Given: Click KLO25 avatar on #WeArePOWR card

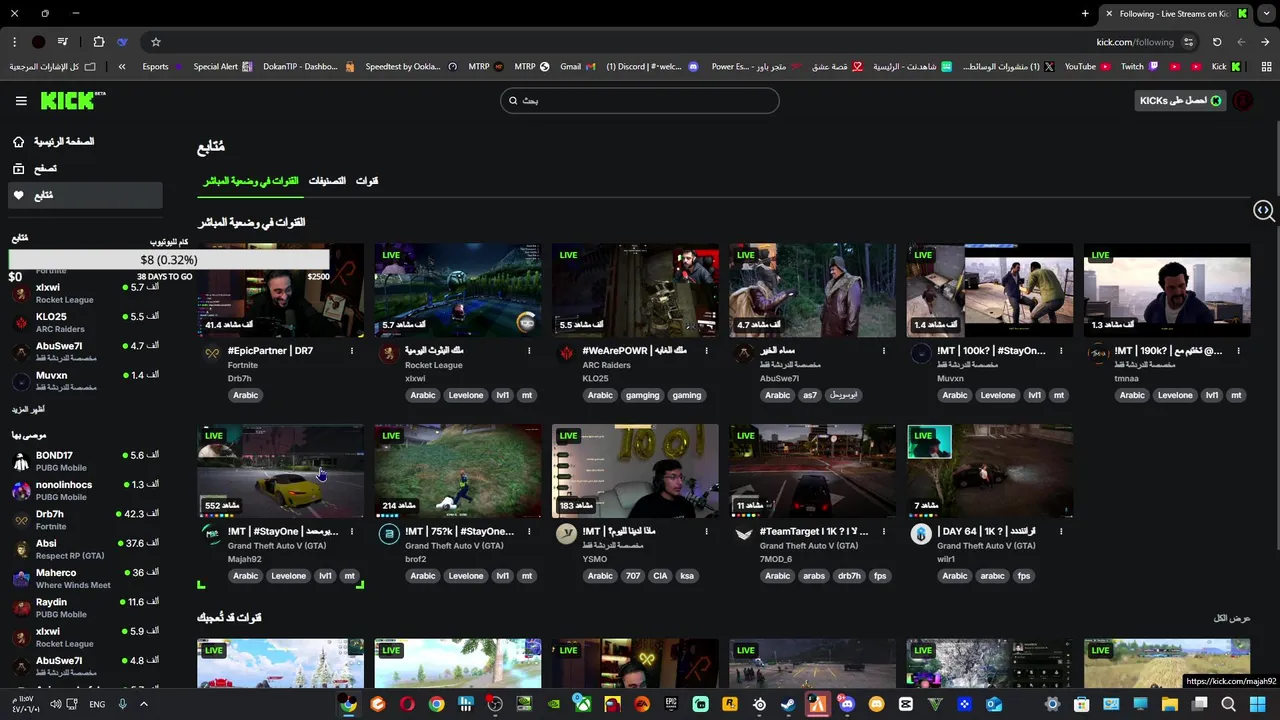Looking at the screenshot, I should [x=567, y=353].
